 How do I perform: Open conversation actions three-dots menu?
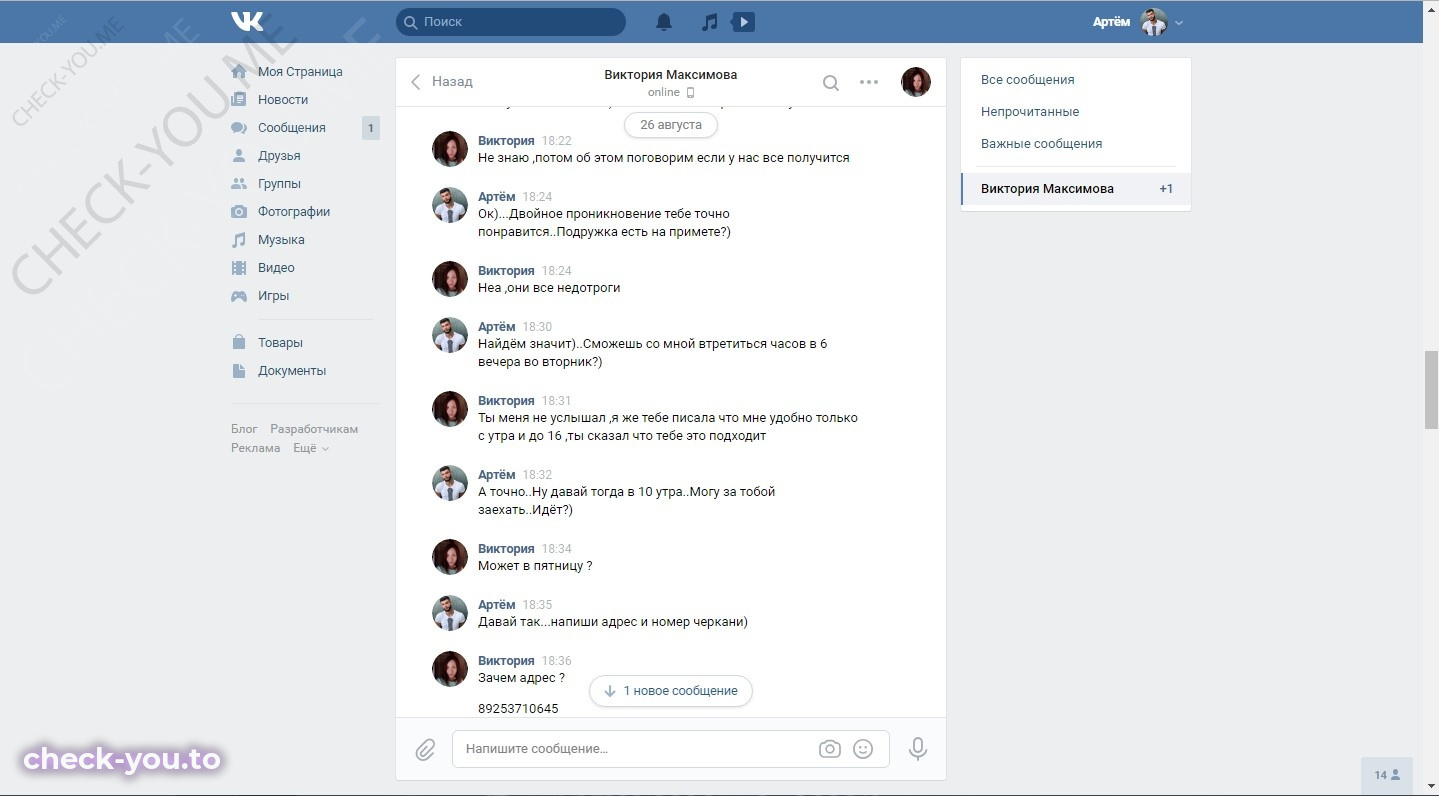click(869, 82)
